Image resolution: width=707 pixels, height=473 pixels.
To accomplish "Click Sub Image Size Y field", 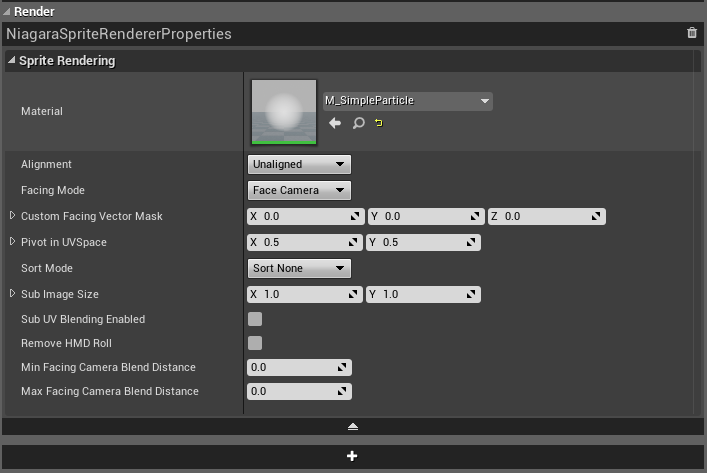I will [423, 294].
